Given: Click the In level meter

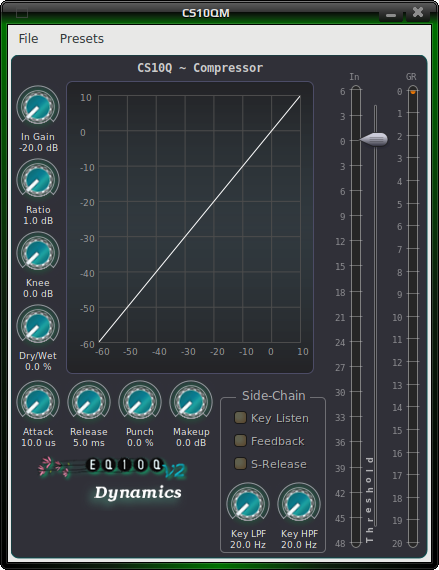Looking at the screenshot, I should [356, 316].
